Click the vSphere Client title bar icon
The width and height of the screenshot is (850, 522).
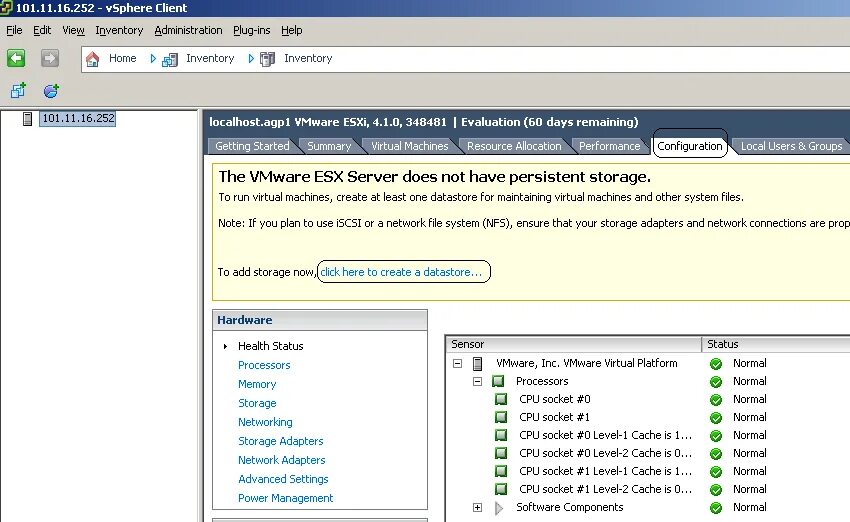click(x=5, y=8)
